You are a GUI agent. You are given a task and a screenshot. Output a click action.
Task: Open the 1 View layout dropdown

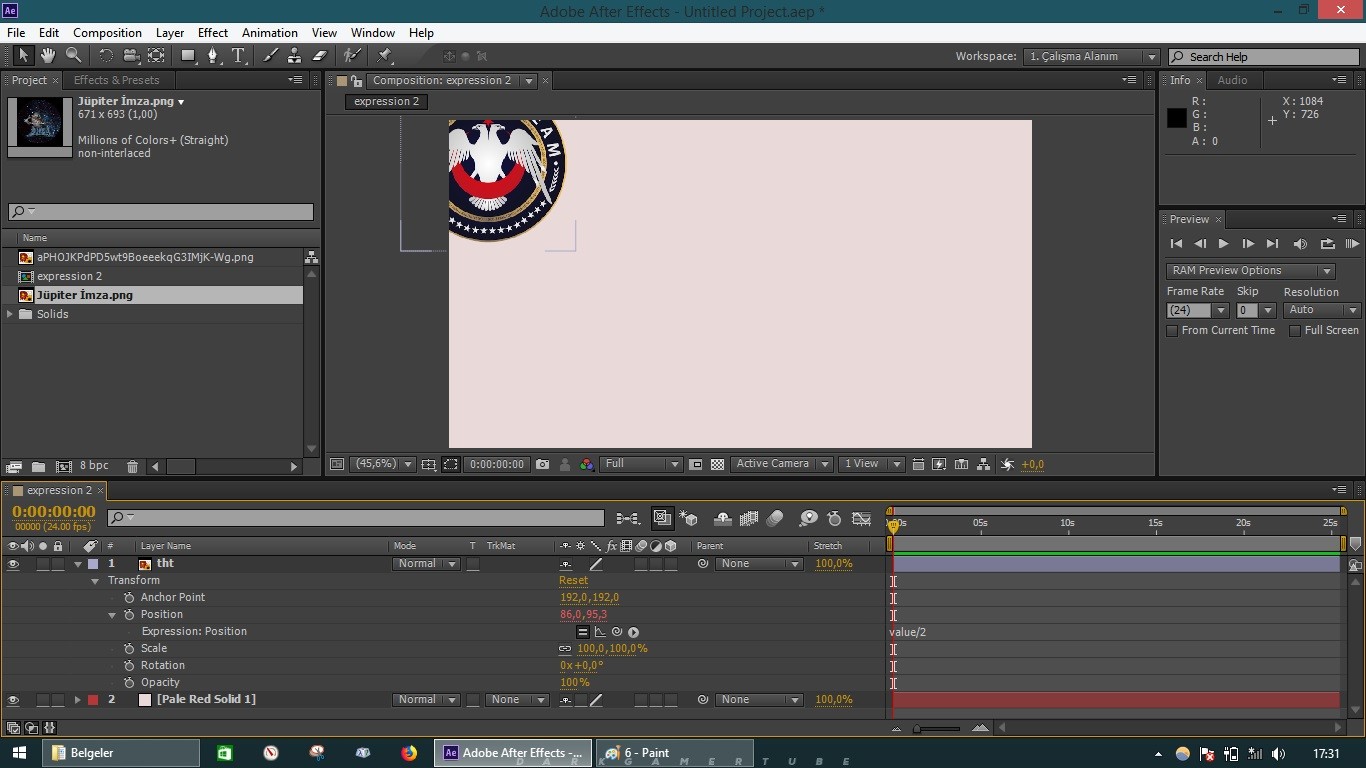coord(872,464)
